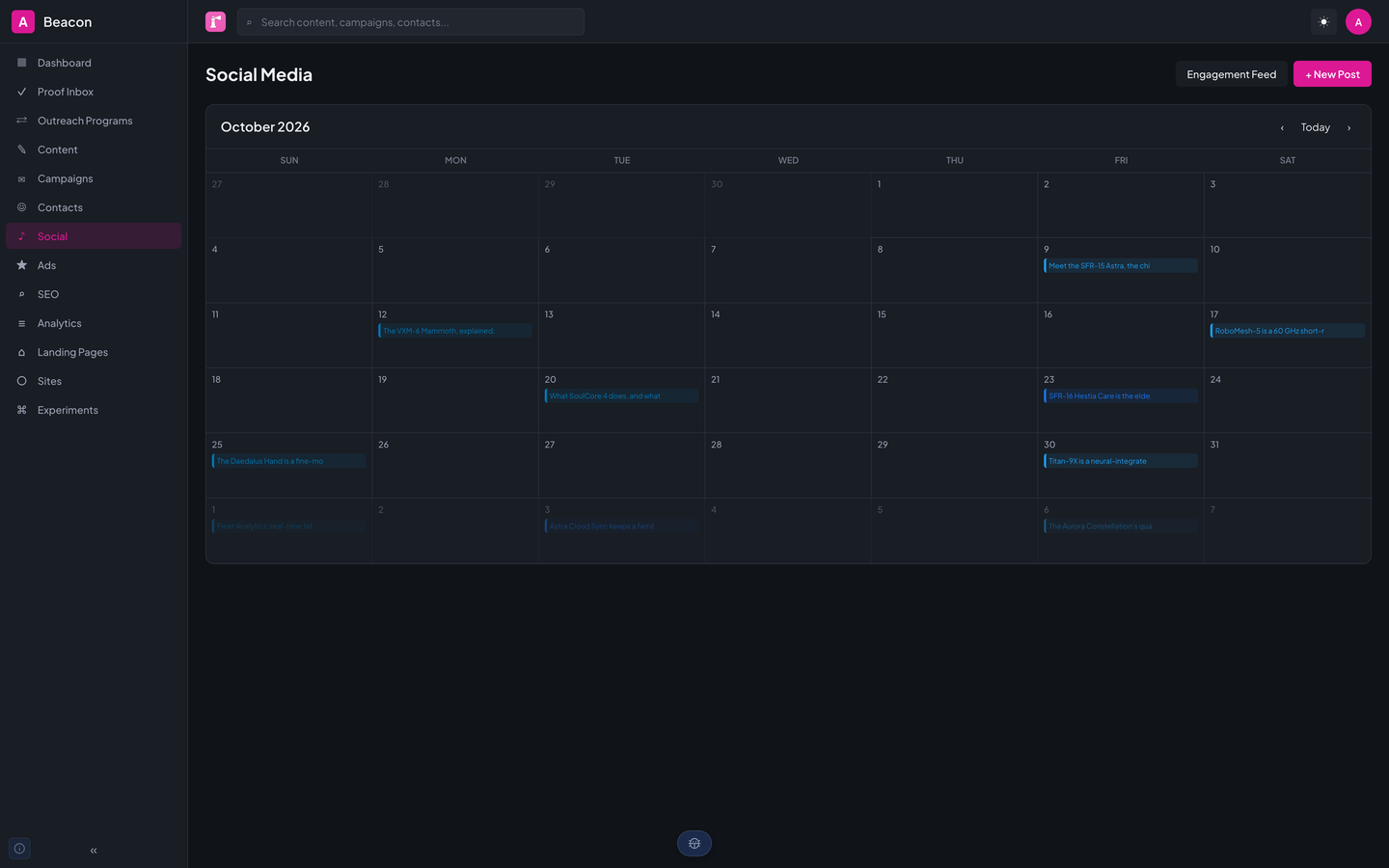Image resolution: width=1389 pixels, height=868 pixels.
Task: Click the Ads star icon
Action: pos(21,265)
